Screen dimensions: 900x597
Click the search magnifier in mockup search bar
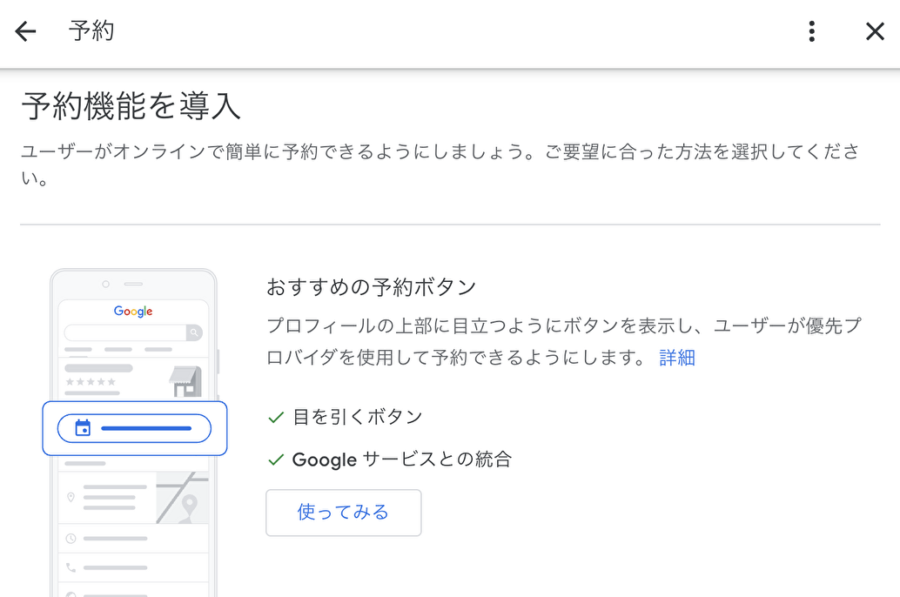192,332
